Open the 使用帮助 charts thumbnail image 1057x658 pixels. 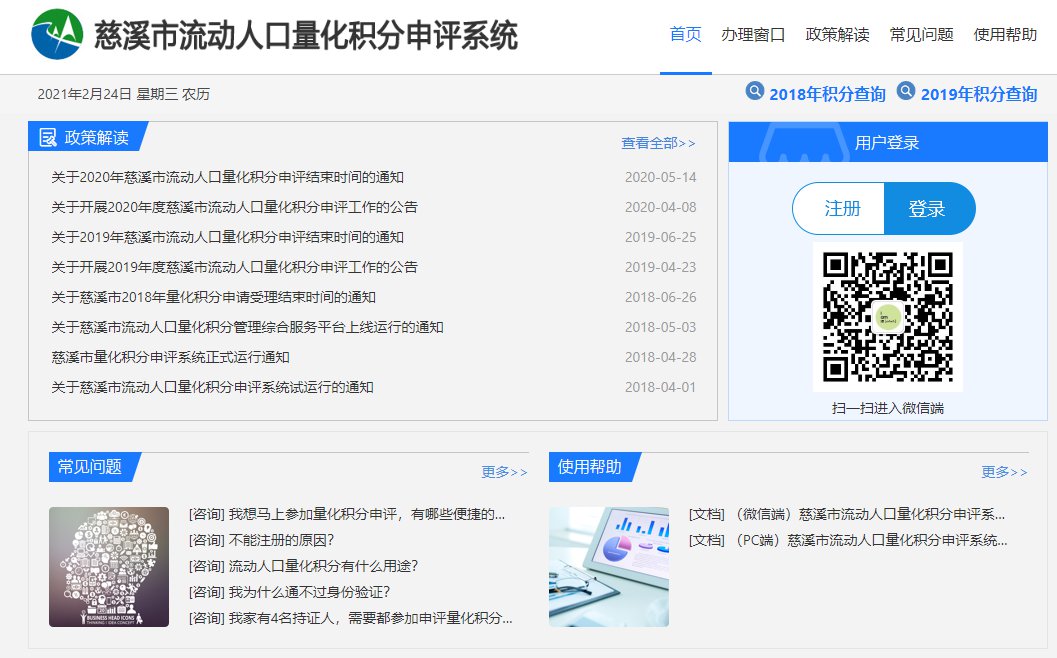pos(609,567)
